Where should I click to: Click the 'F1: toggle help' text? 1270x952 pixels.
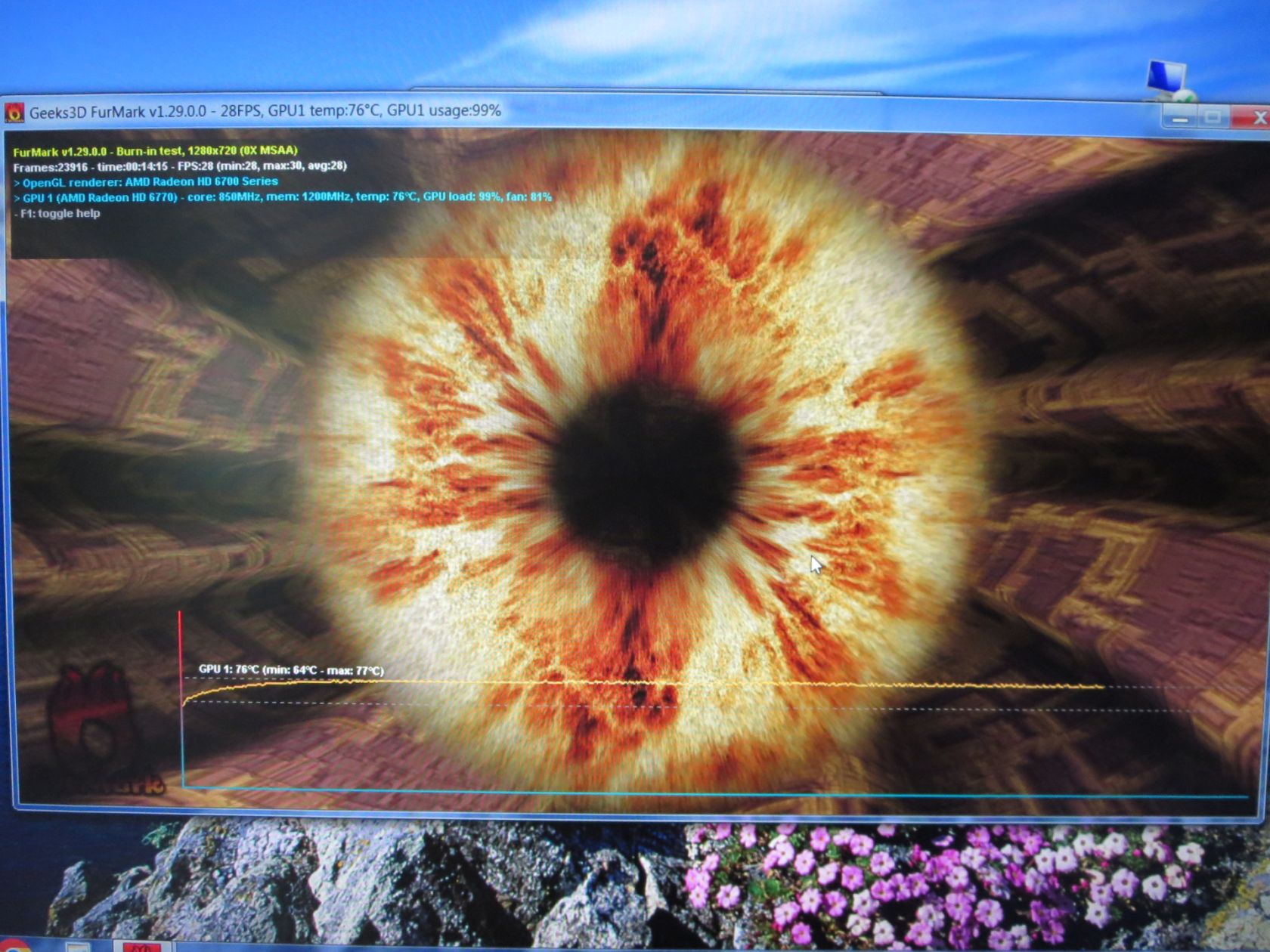point(57,214)
